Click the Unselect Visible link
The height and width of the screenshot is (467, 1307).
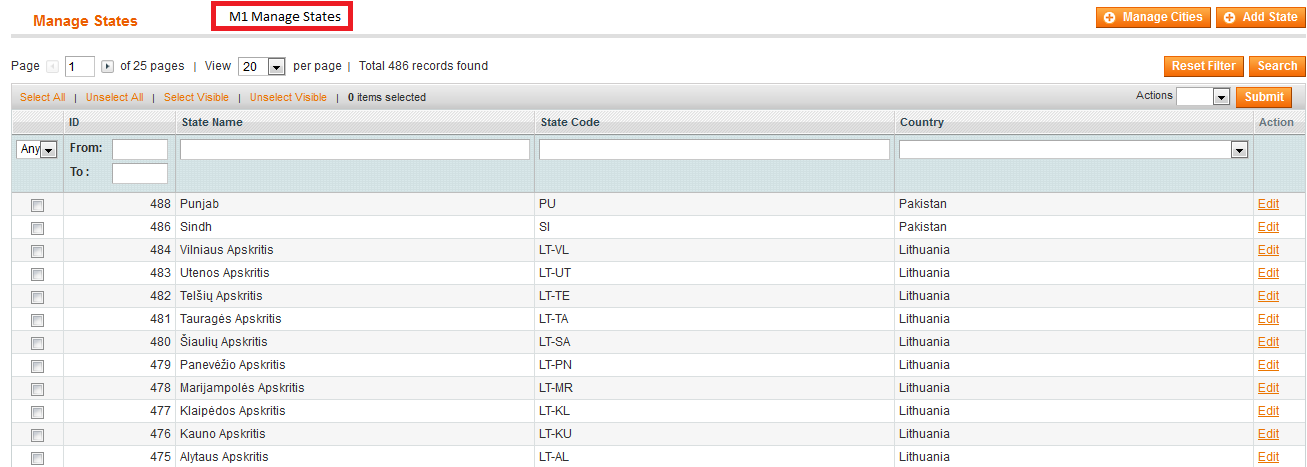[x=288, y=98]
